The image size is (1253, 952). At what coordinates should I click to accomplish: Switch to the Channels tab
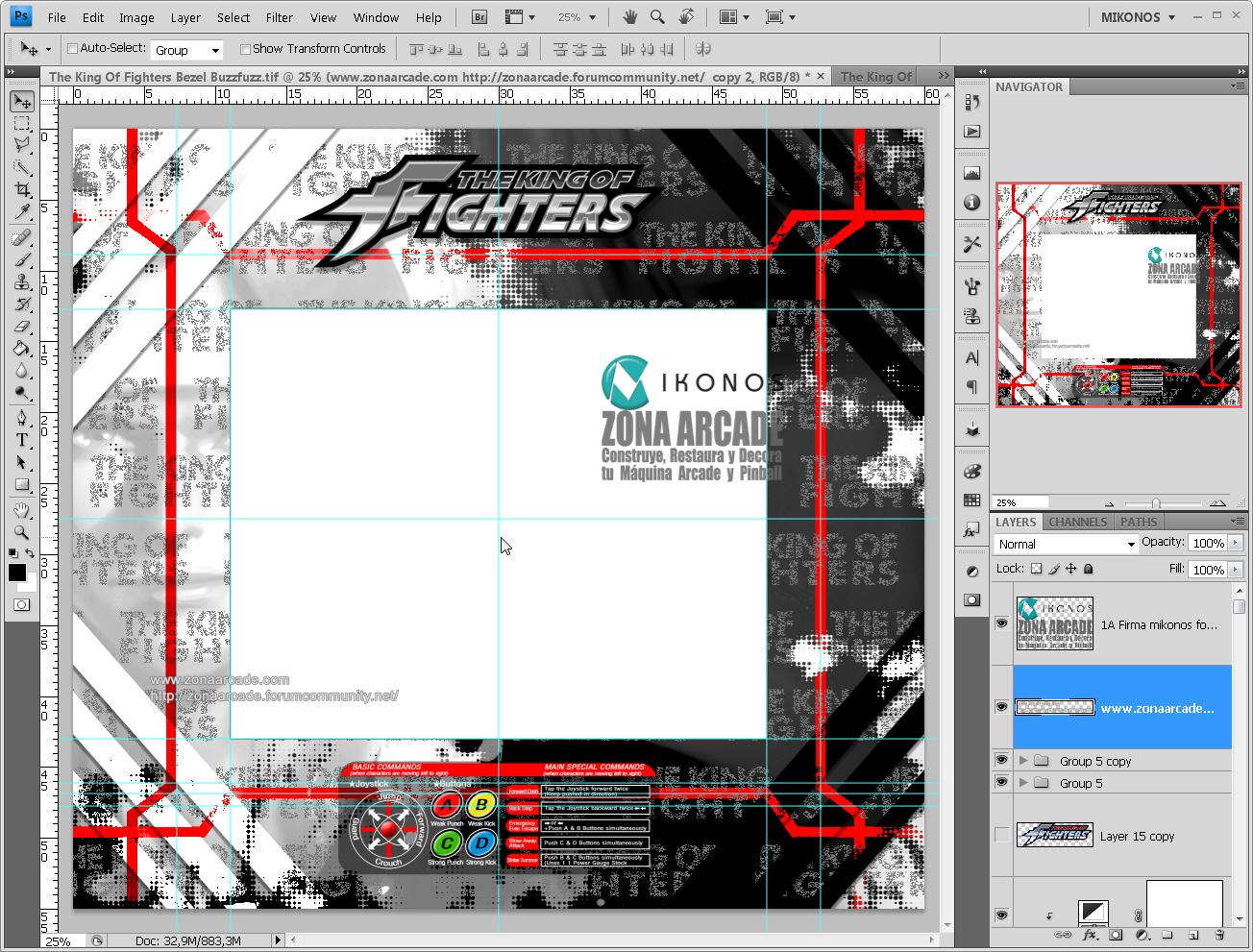(x=1077, y=522)
